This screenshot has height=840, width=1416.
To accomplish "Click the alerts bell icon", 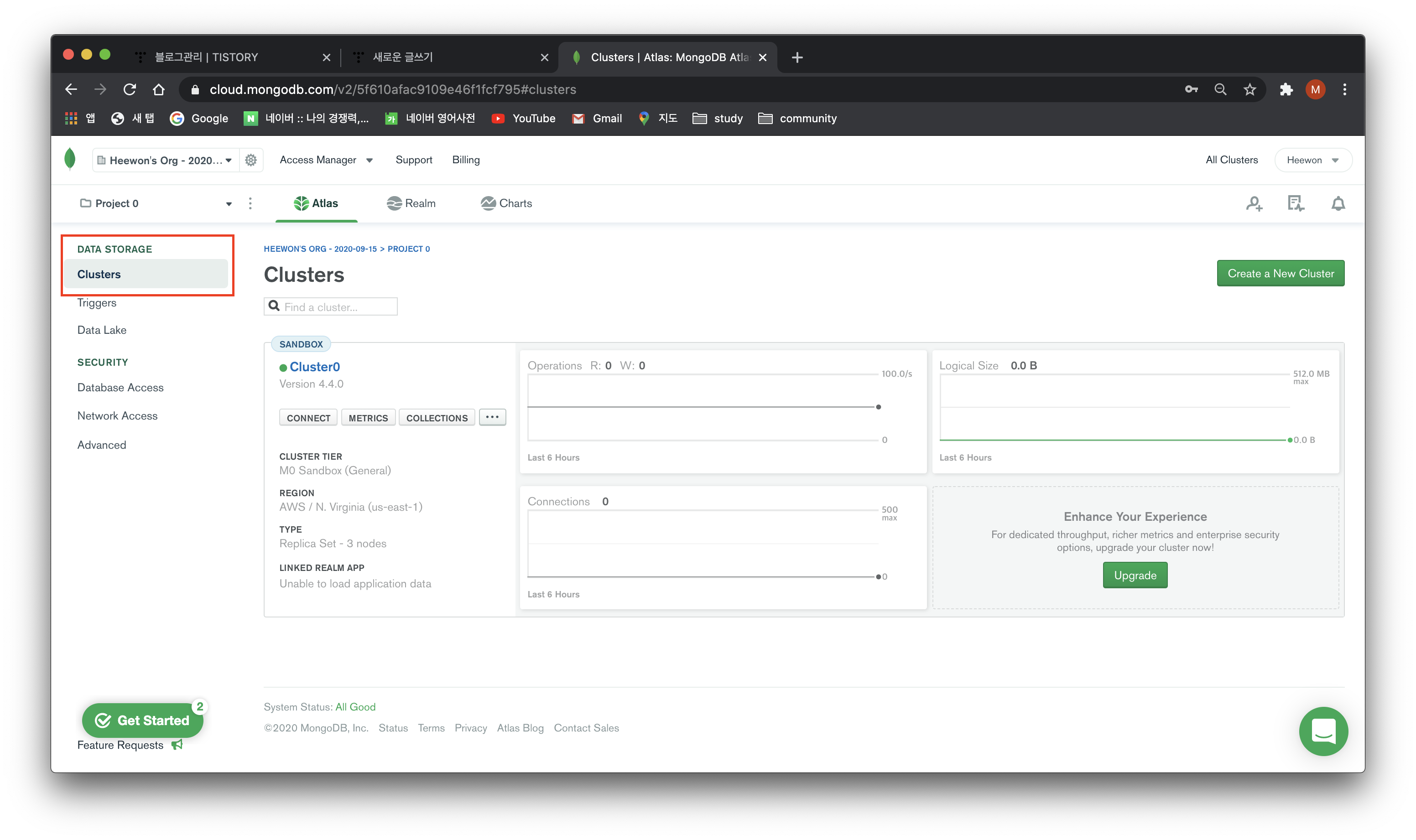I will tap(1338, 204).
